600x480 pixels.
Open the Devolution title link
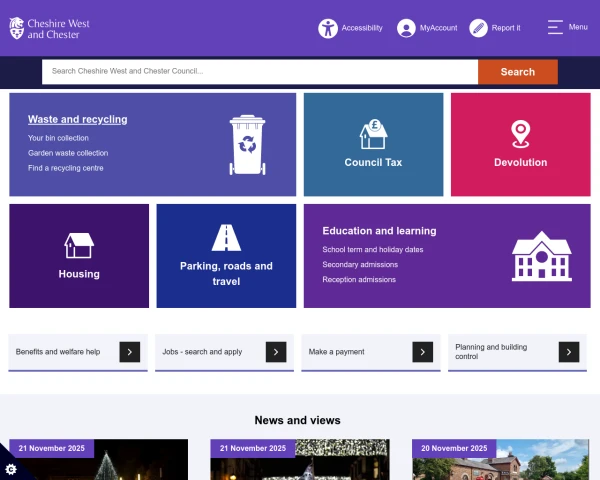tap(521, 163)
